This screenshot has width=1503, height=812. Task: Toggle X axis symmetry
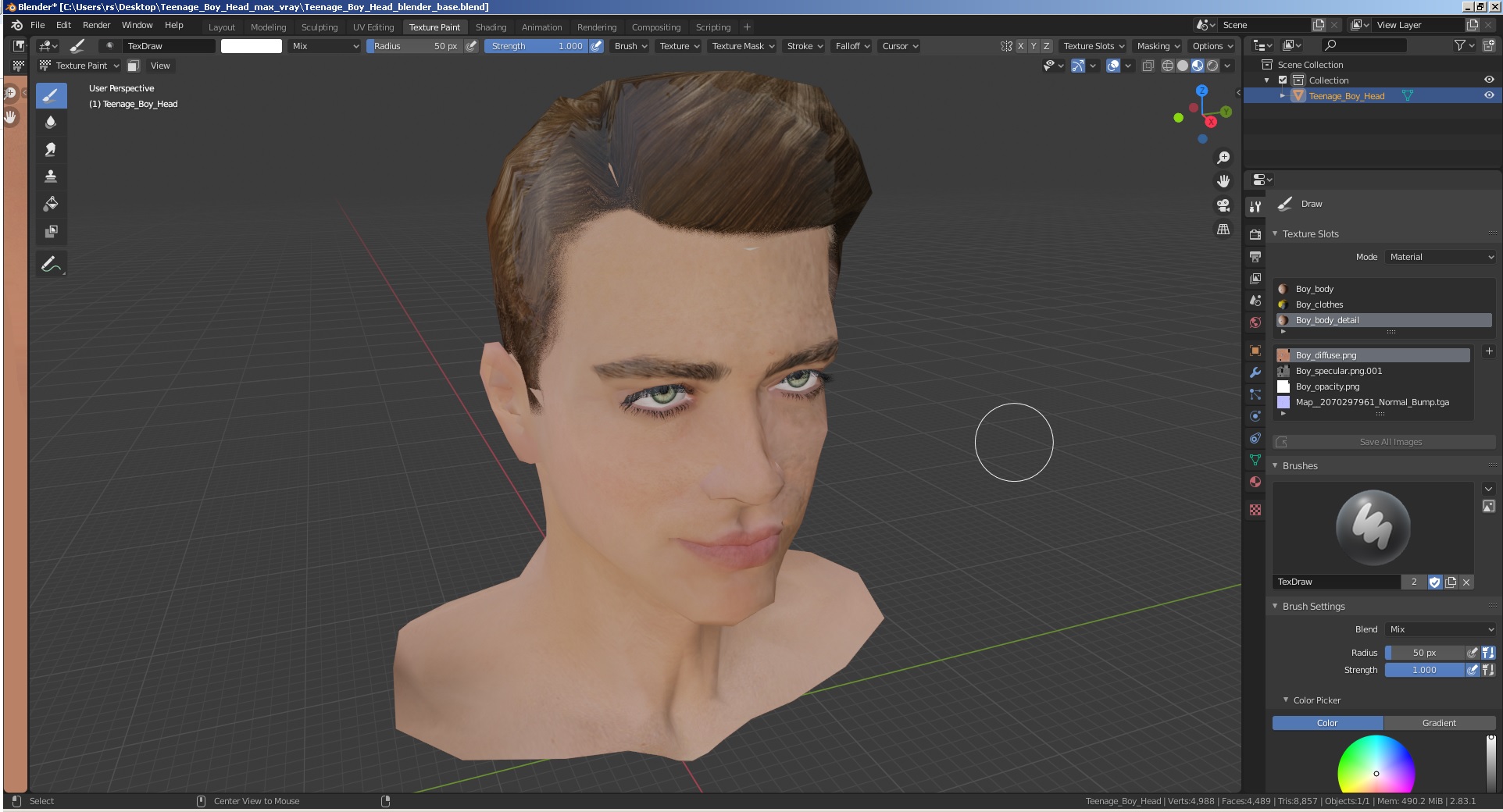(1020, 46)
